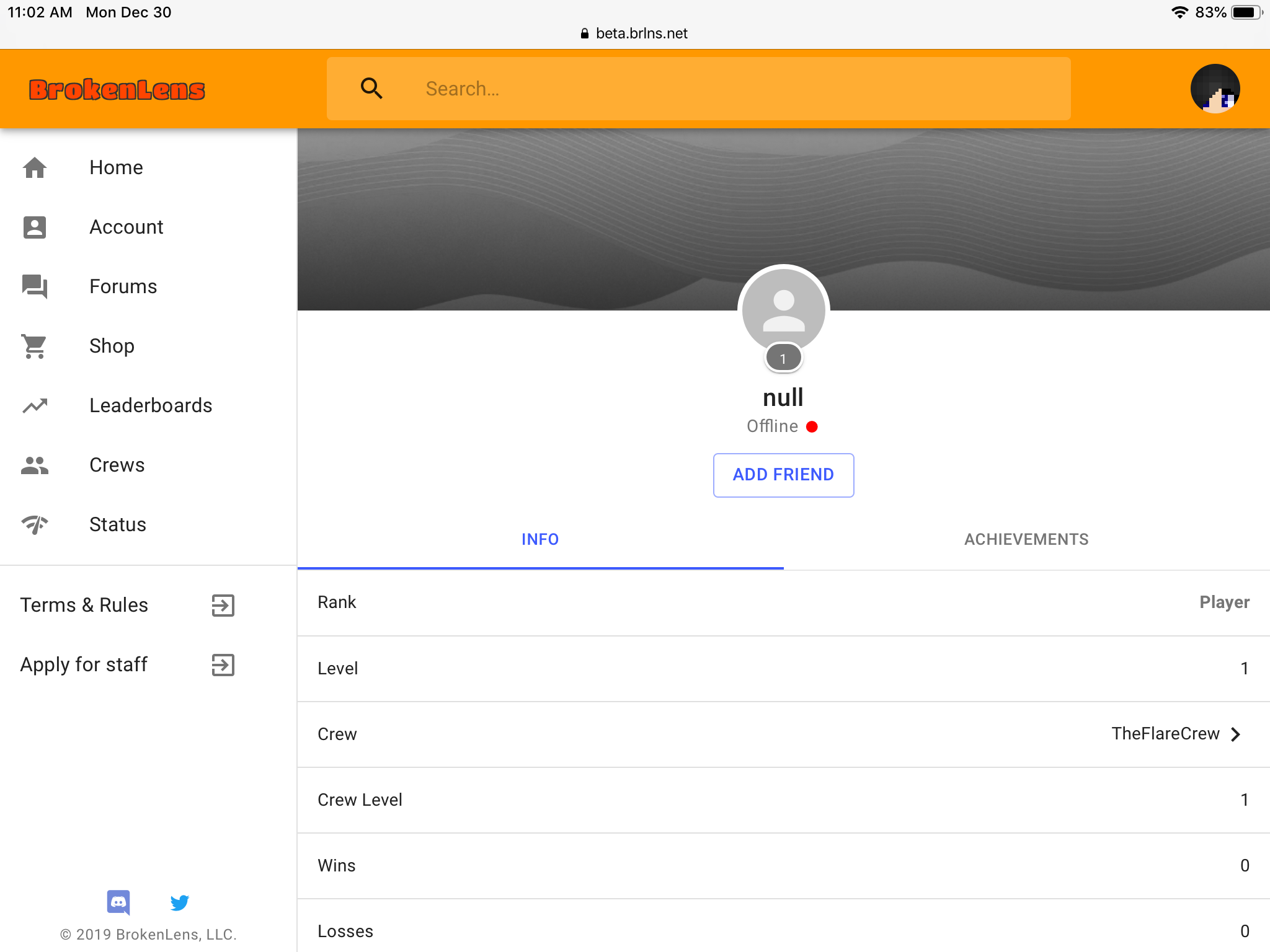Image resolution: width=1270 pixels, height=952 pixels.
Task: Click the Status signal icon
Action: point(35,524)
